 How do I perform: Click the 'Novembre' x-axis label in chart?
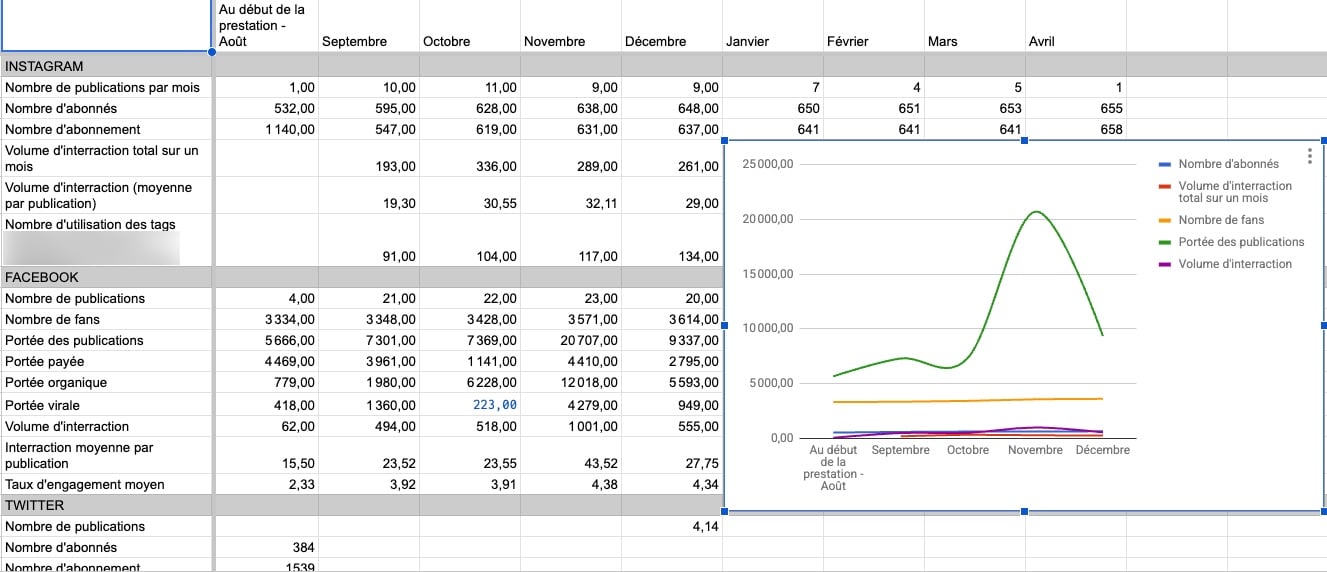[1035, 450]
